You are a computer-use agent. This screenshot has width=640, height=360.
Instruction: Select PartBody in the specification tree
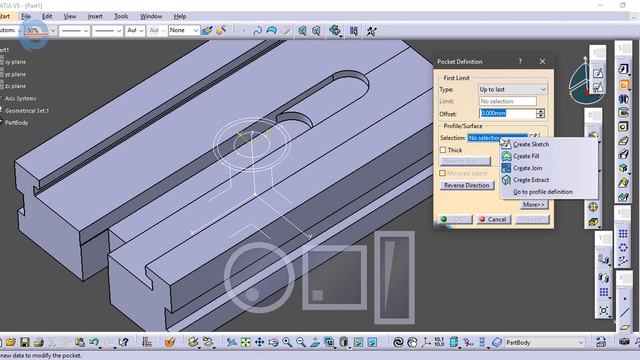[16, 122]
